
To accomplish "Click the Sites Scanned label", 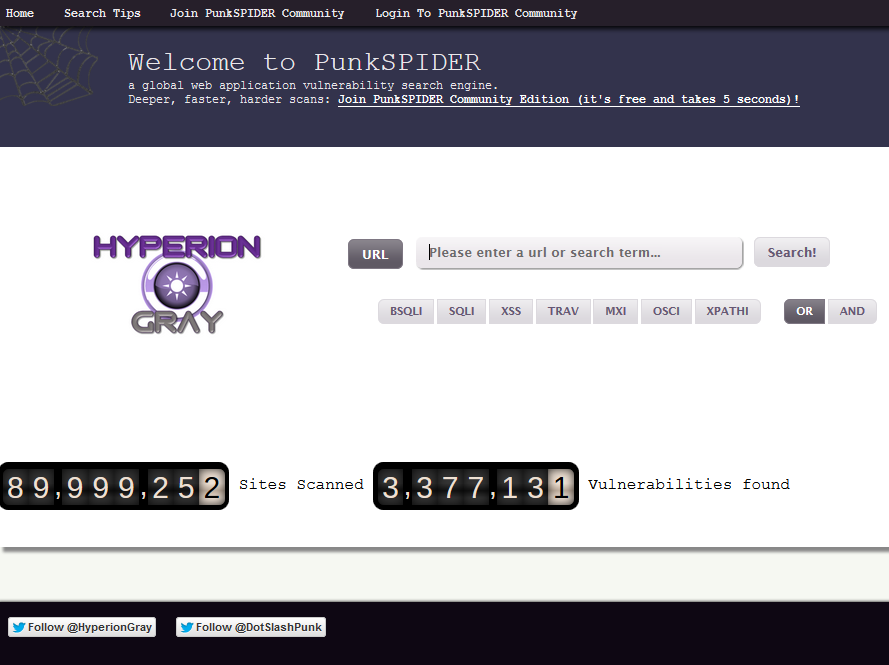I will point(301,485).
